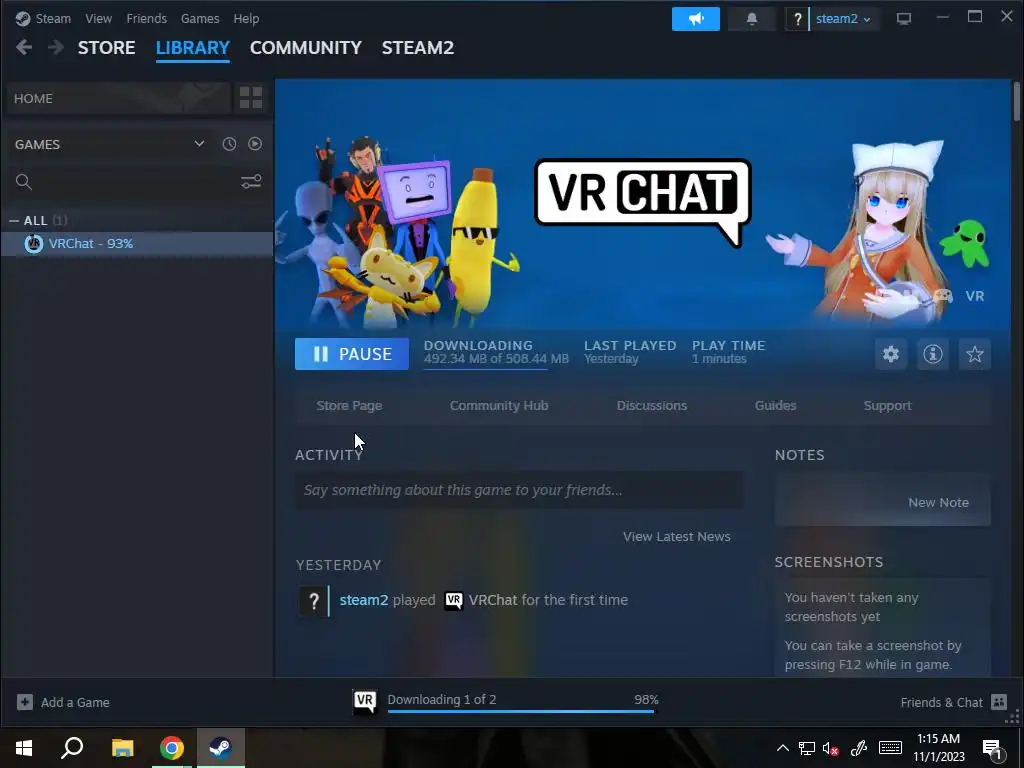Viewport: 1024px width, 768px height.
Task: Click the library search magnifier icon
Action: pyautogui.click(x=24, y=182)
